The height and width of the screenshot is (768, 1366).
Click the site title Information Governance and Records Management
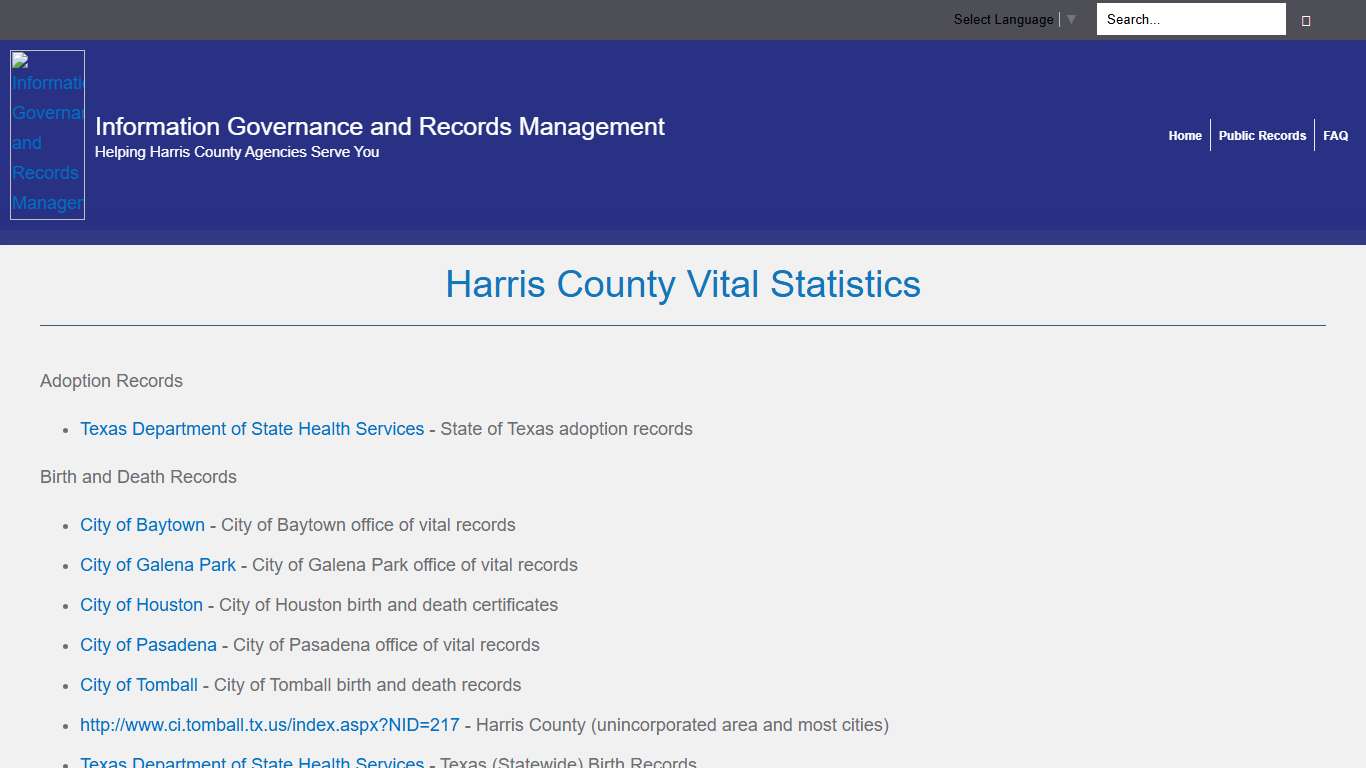(379, 127)
